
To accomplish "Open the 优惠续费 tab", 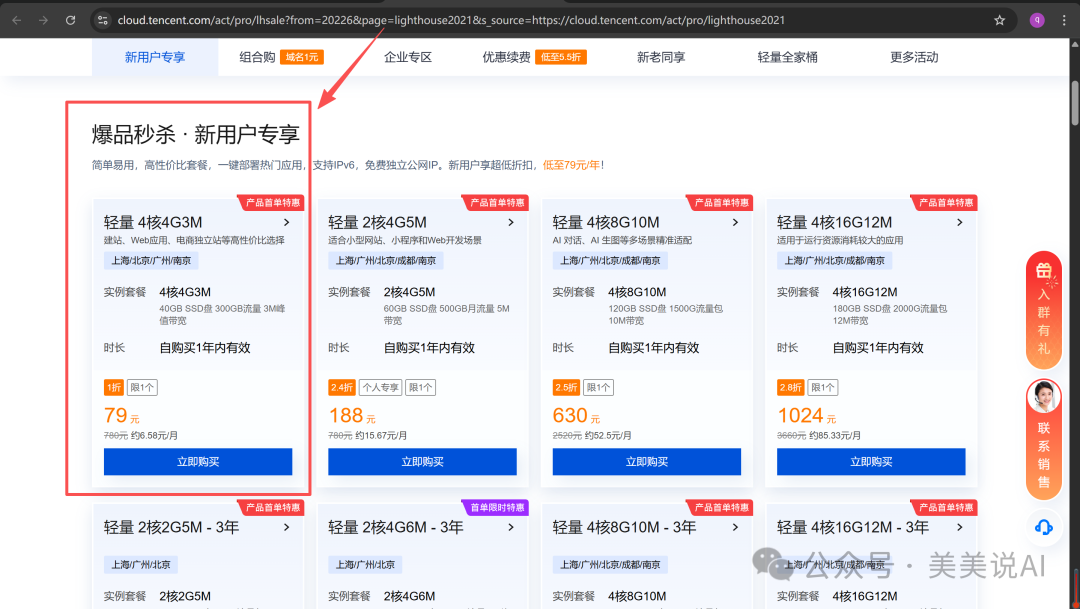I will point(510,57).
